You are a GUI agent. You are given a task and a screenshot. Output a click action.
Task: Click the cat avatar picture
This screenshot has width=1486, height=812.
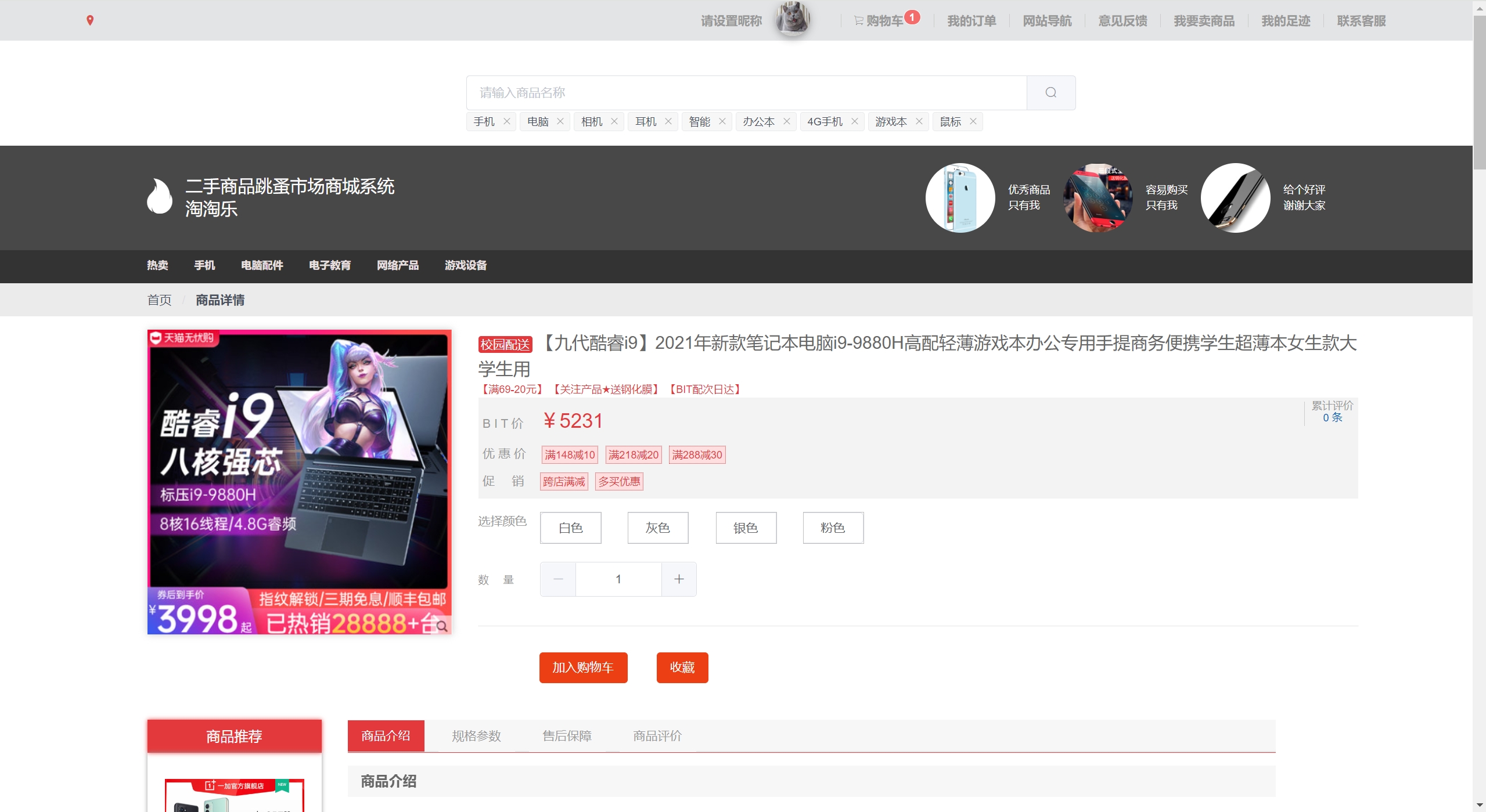793,19
